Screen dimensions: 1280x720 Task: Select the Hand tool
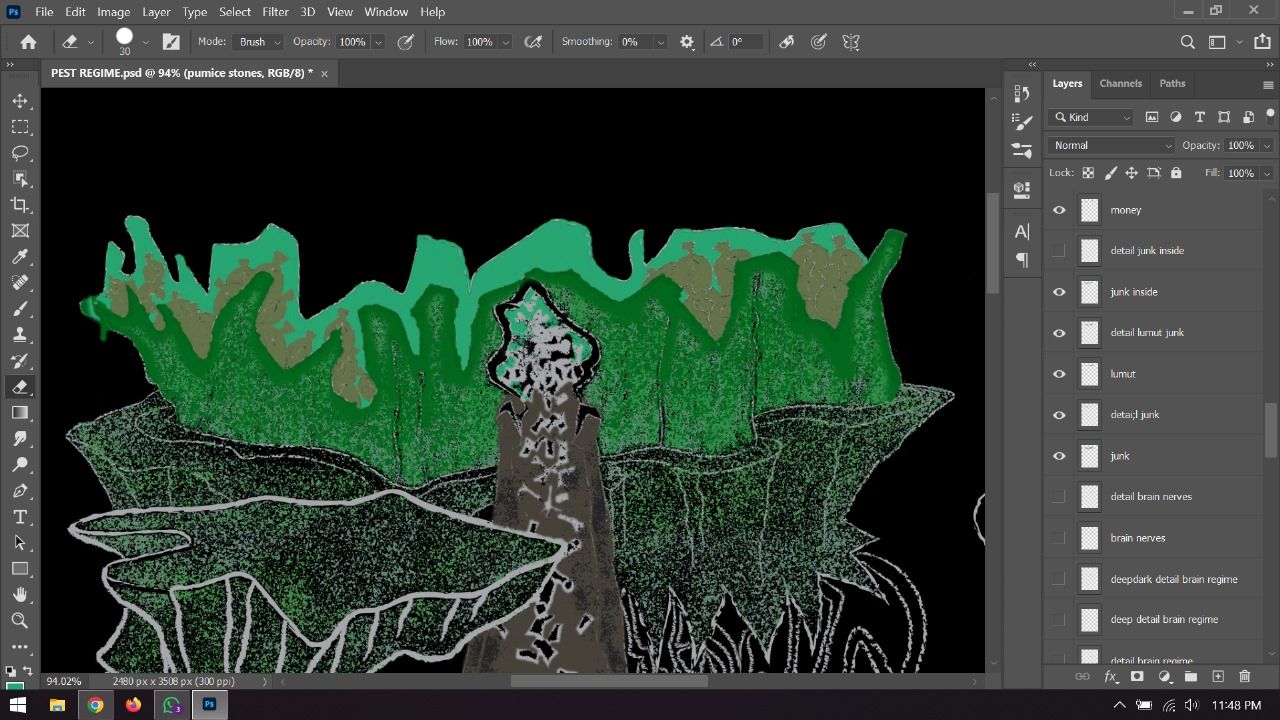click(x=20, y=595)
